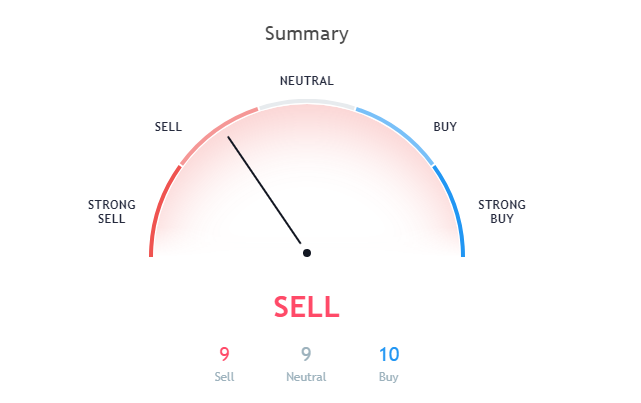
Task: Click the SELL label beside the gauge
Action: pos(168,127)
